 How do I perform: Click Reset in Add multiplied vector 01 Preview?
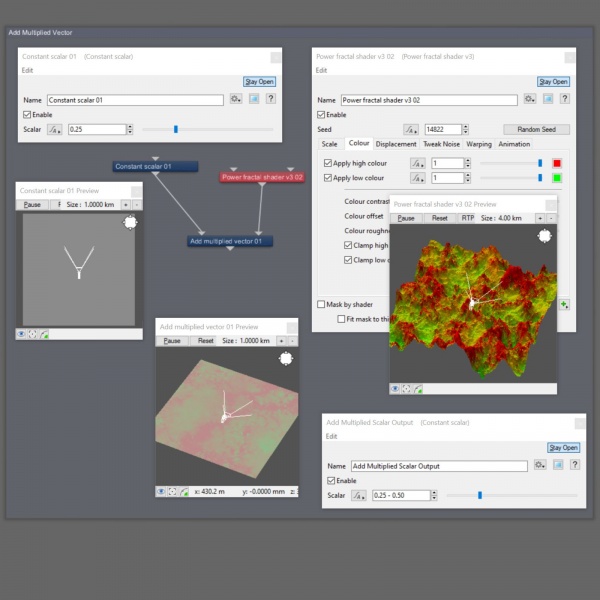pyautogui.click(x=205, y=341)
